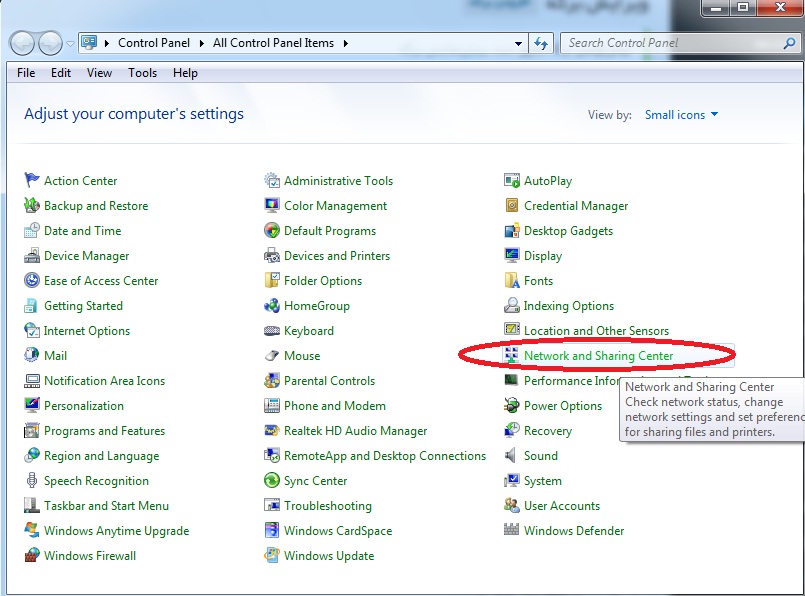Viewport: 805px width, 596px height.
Task: Expand the arrow after All Control Panel Items
Action: click(x=345, y=44)
